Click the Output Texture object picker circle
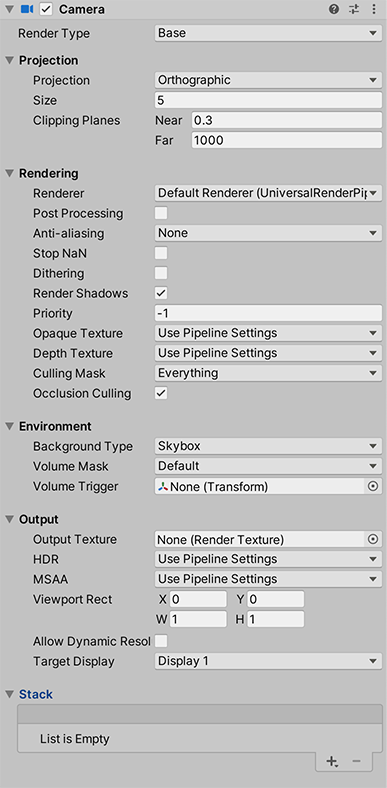This screenshot has height=788, width=387. (x=373, y=539)
